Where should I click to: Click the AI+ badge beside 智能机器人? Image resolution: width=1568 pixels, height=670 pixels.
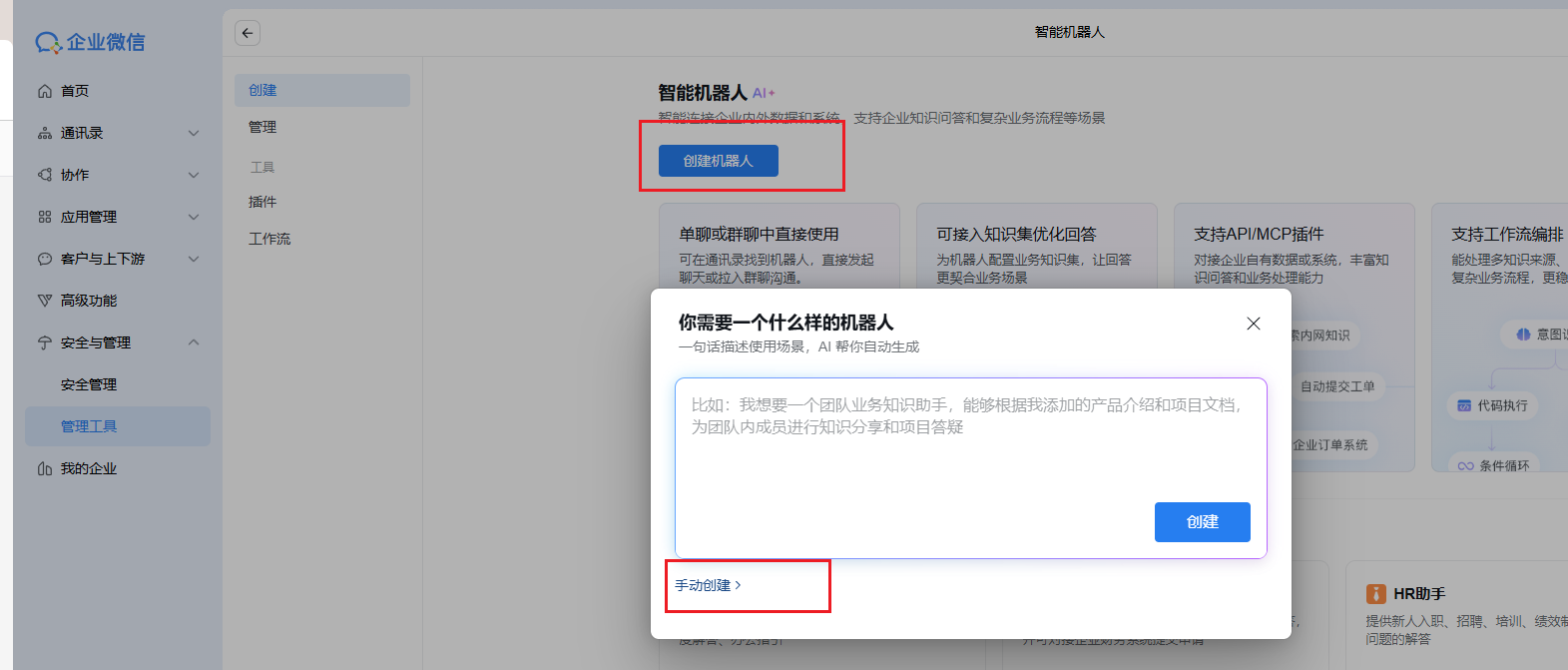(764, 93)
